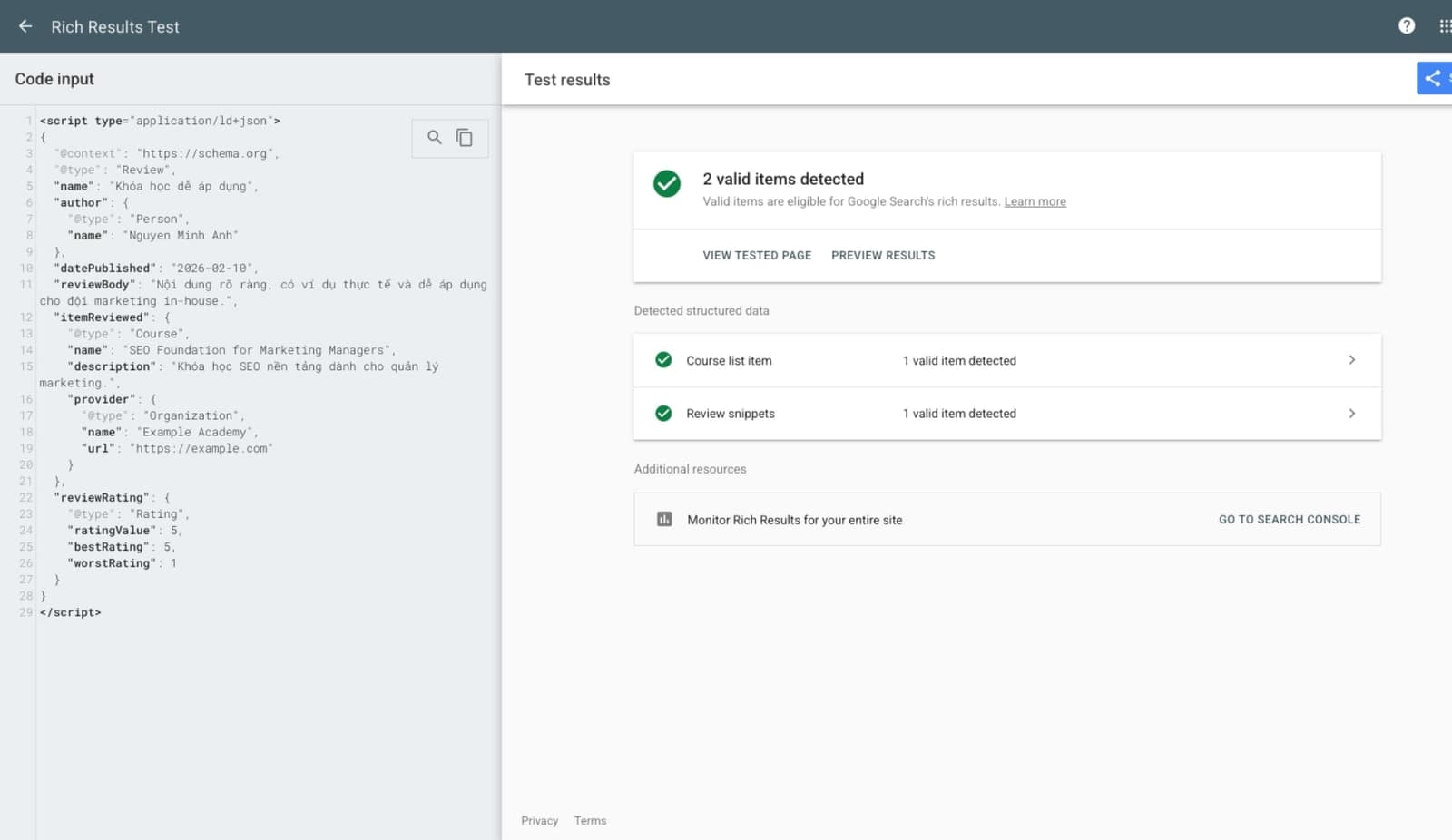Open the Review snippets result row

(1007, 414)
